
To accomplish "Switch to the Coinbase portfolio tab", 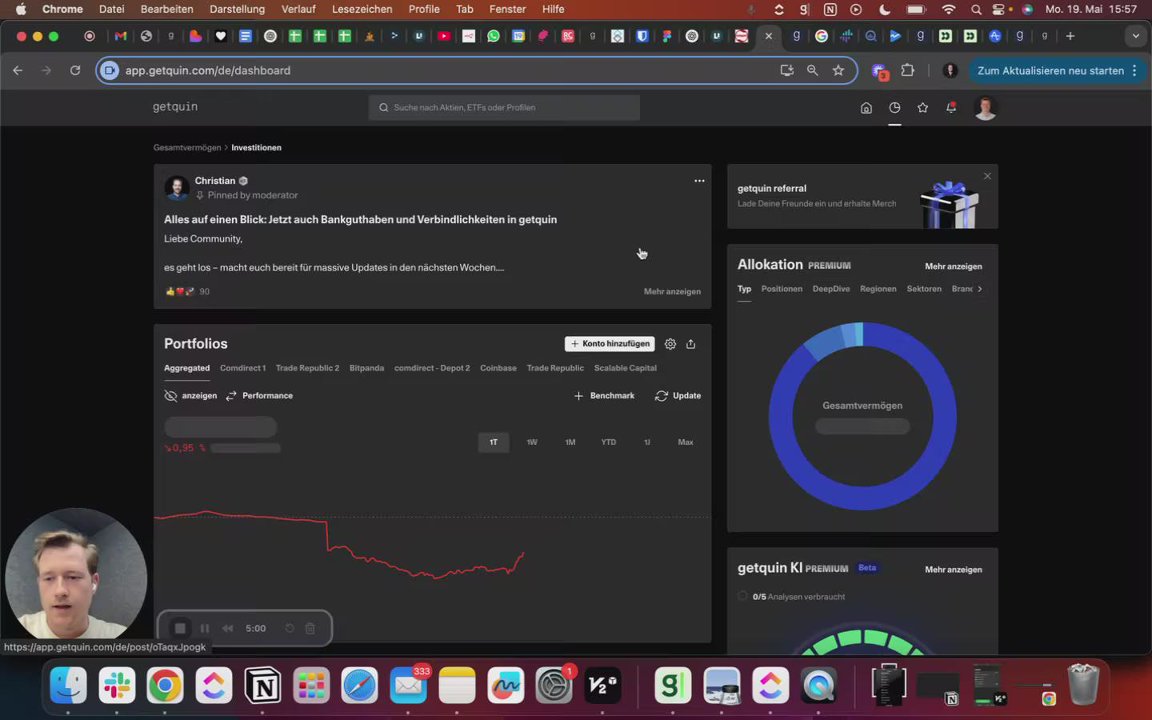I will (498, 368).
